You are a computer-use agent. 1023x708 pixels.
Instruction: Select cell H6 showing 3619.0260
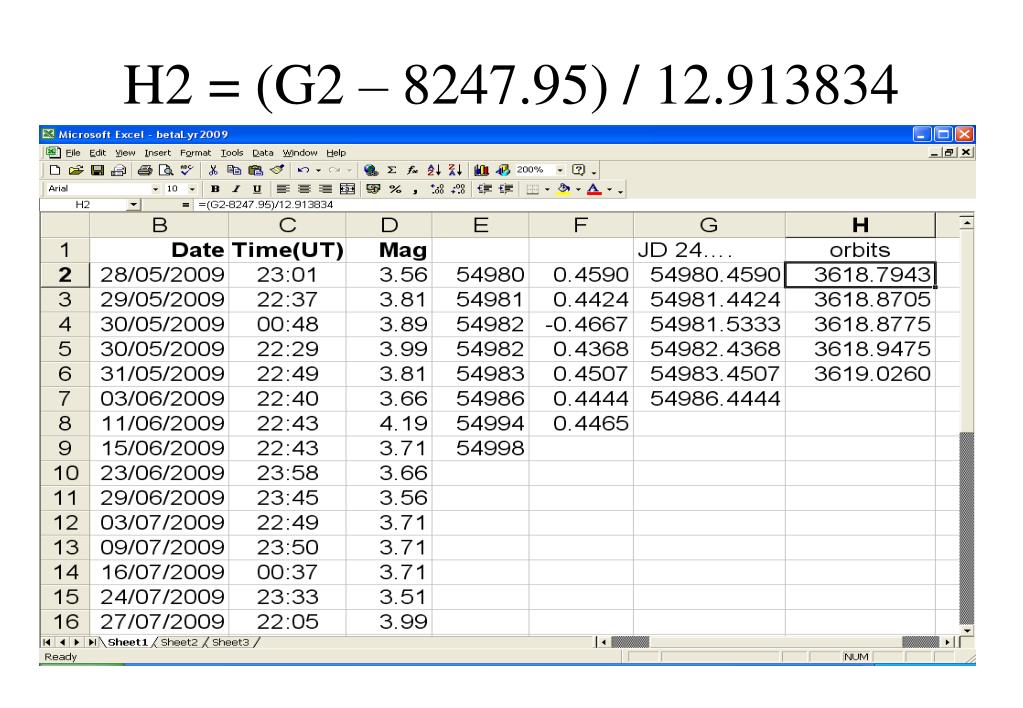pos(861,374)
